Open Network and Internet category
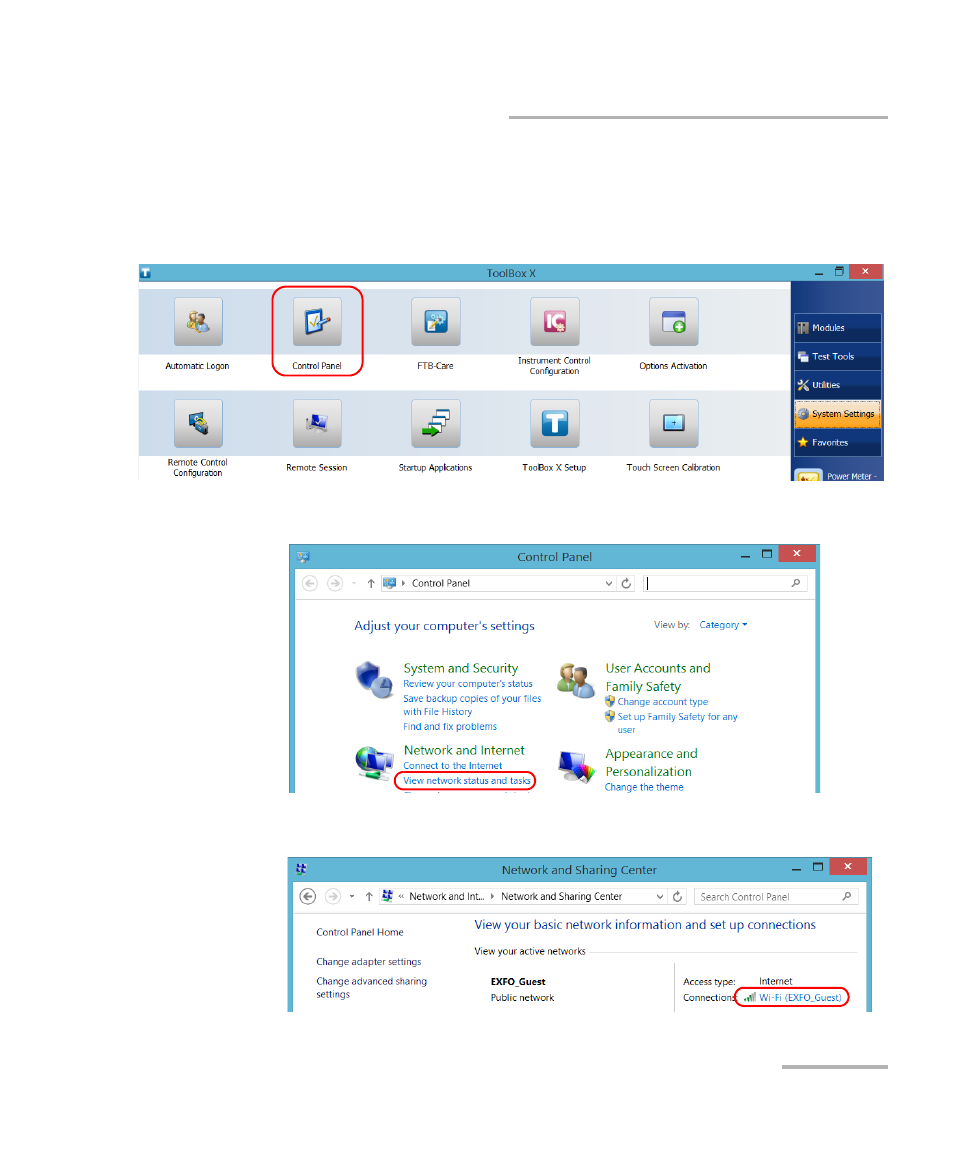The height and width of the screenshot is (1158, 954). click(464, 750)
